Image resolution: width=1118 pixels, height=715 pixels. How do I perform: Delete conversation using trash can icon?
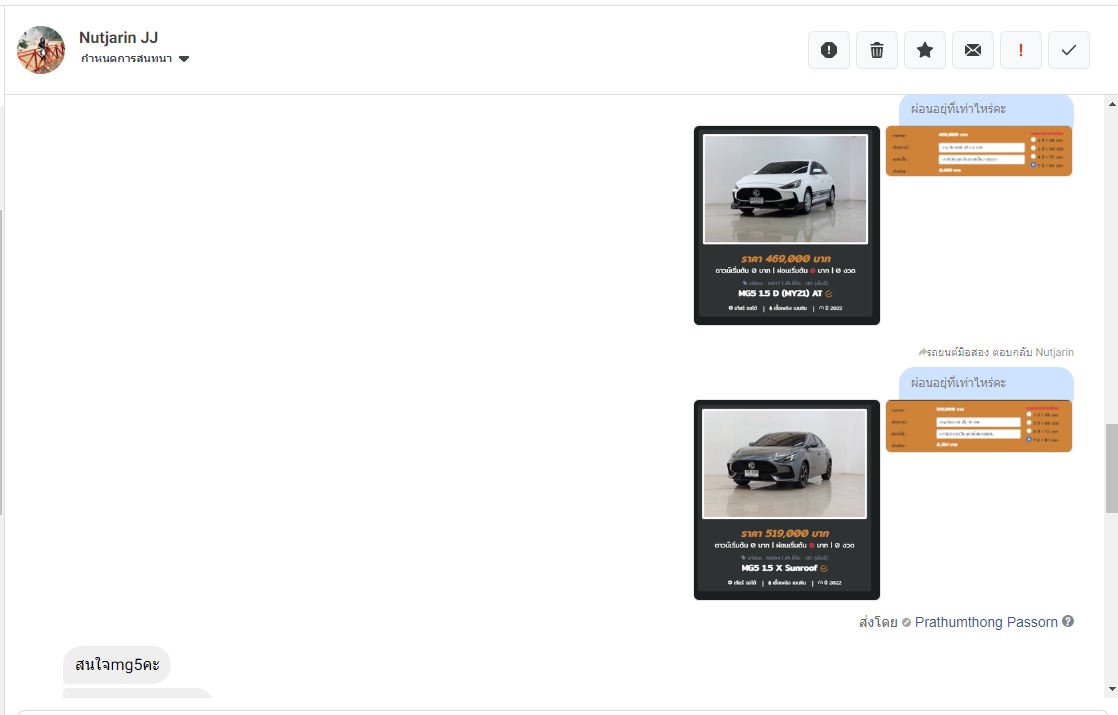click(x=877, y=50)
